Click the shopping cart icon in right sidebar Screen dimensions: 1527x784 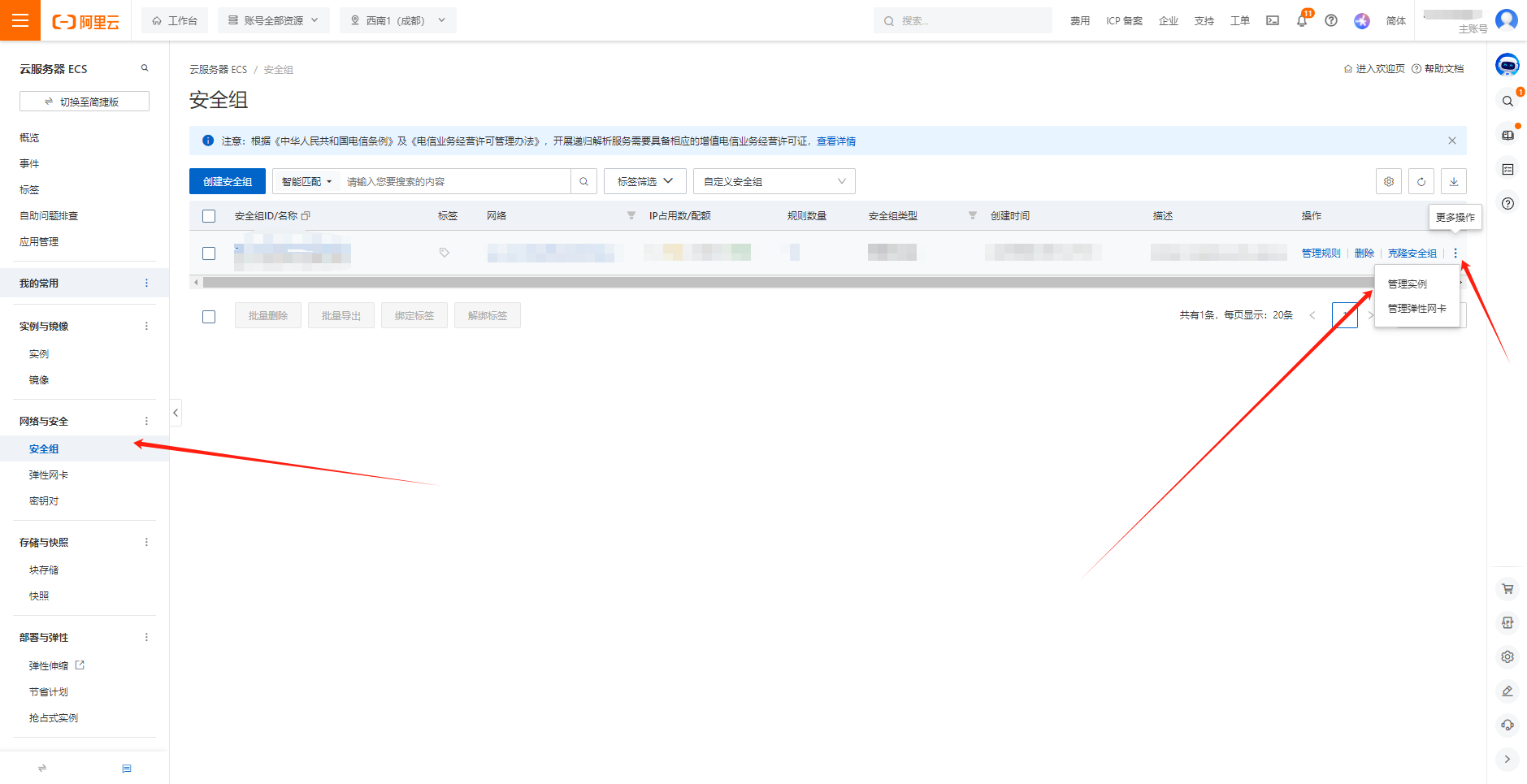click(1507, 589)
